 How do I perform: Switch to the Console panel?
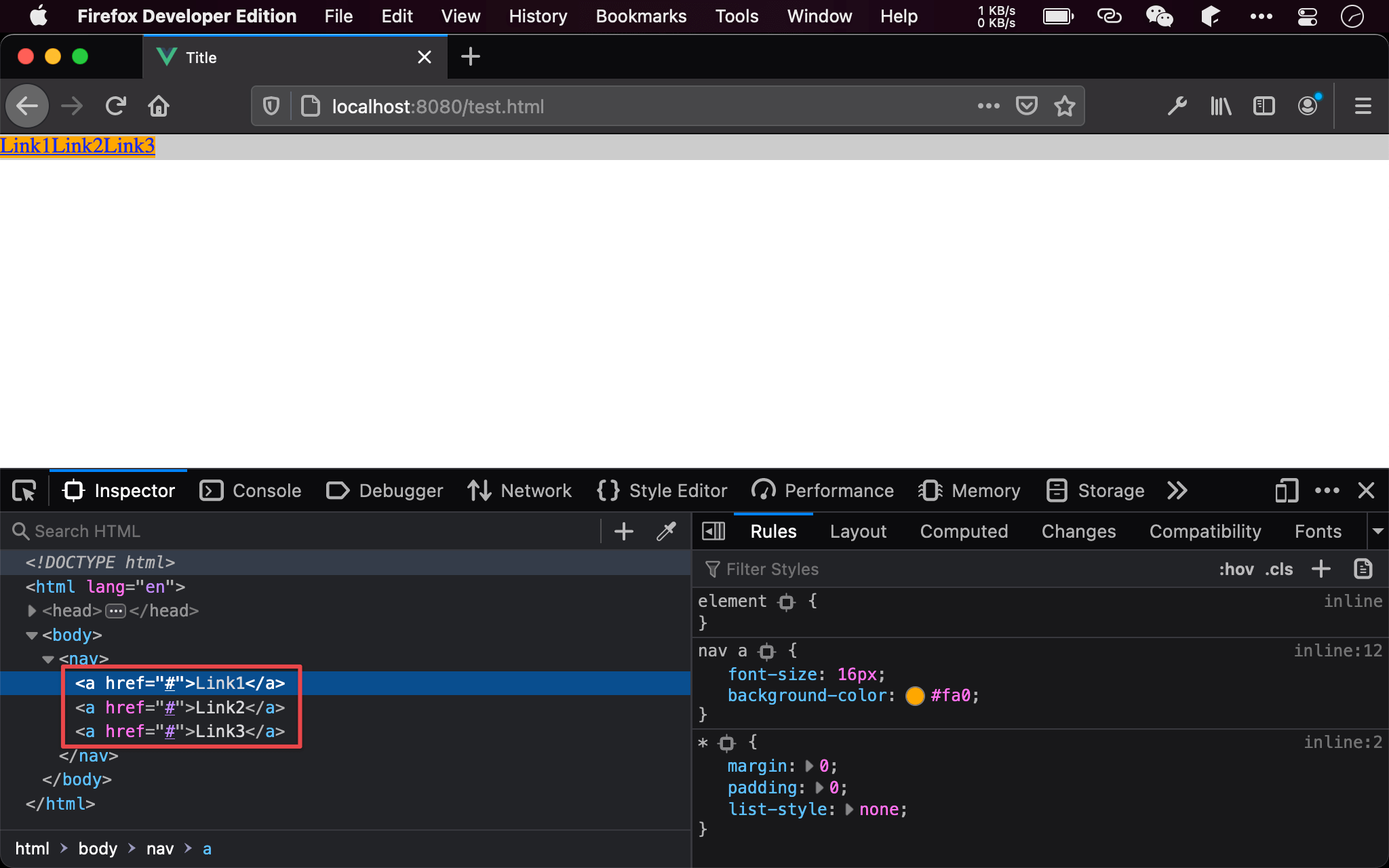click(x=250, y=490)
